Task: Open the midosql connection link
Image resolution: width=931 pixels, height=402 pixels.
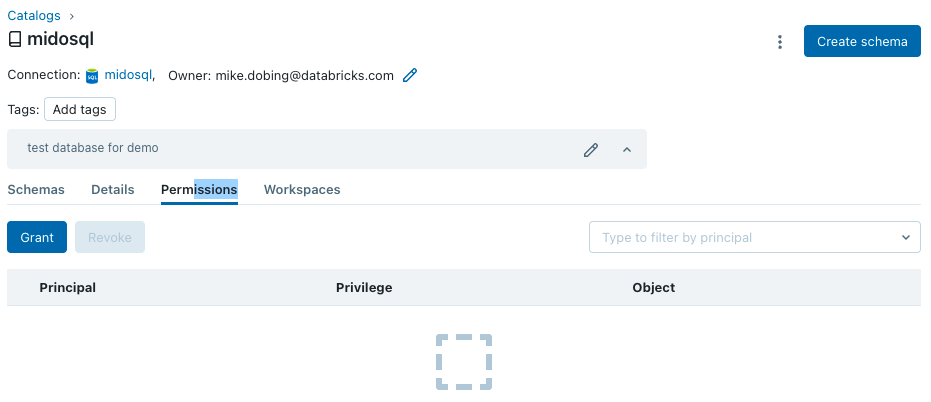Action: (128, 75)
